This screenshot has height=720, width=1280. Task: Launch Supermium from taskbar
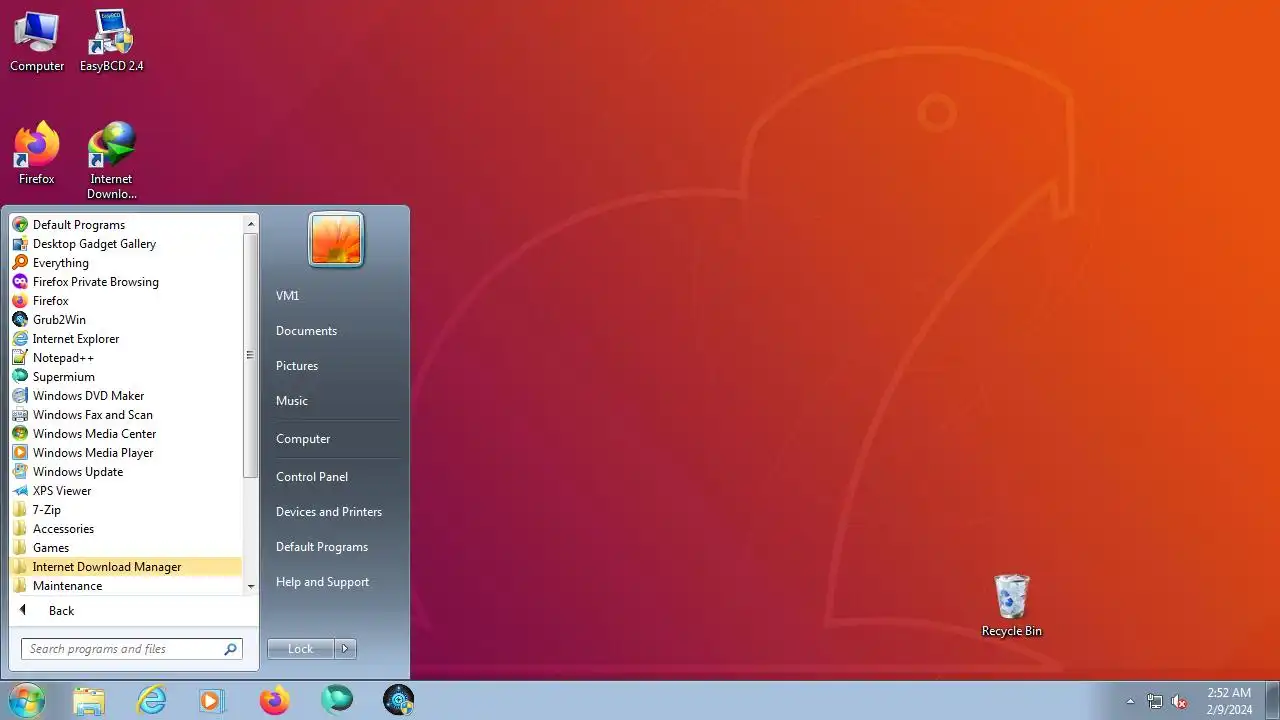tap(337, 701)
